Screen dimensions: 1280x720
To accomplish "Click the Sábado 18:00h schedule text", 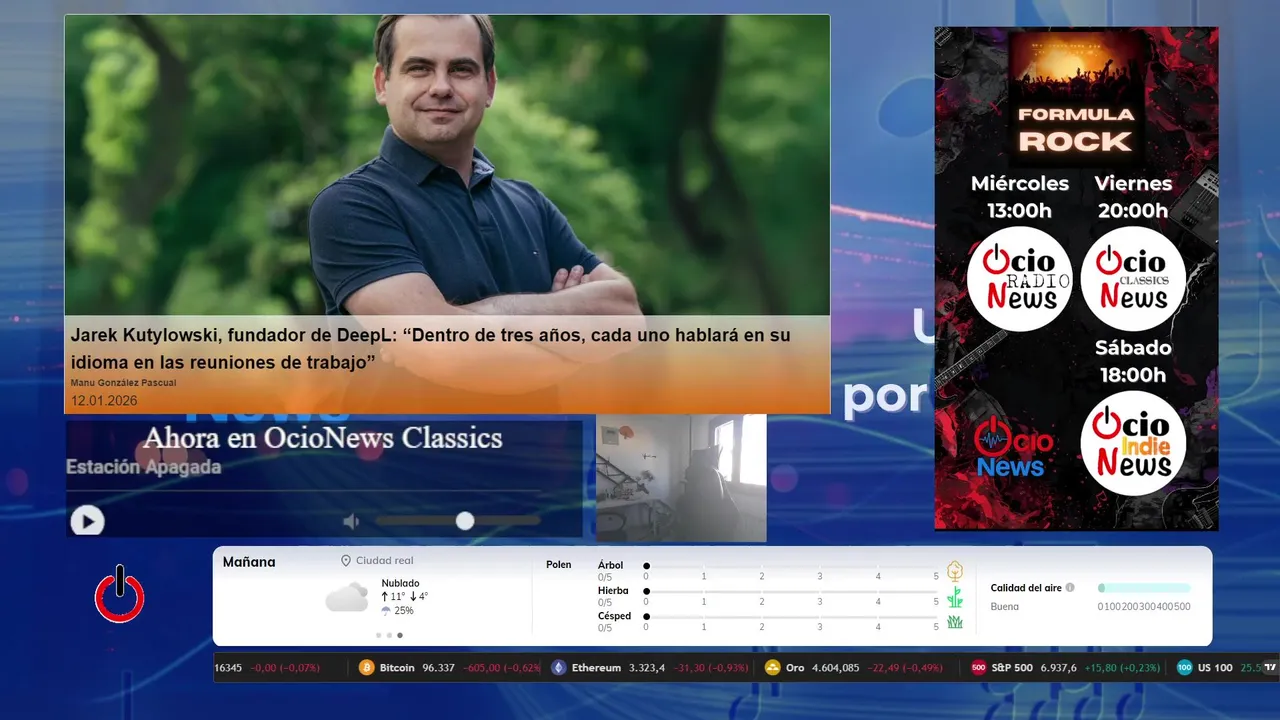I will [x=1133, y=361].
